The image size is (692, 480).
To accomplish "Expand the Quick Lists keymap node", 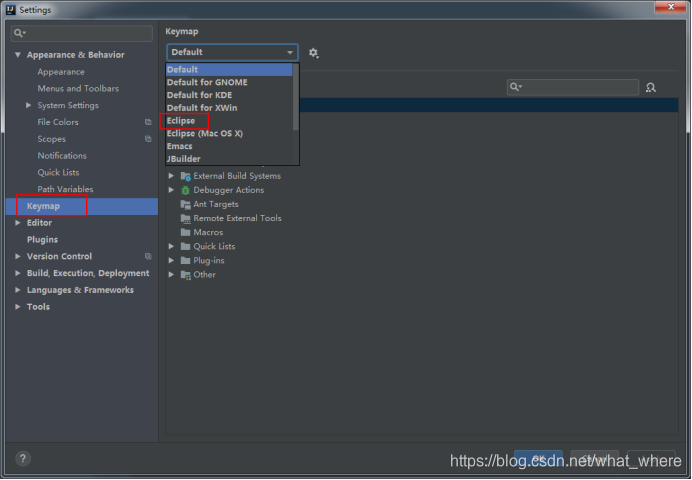I will [171, 246].
